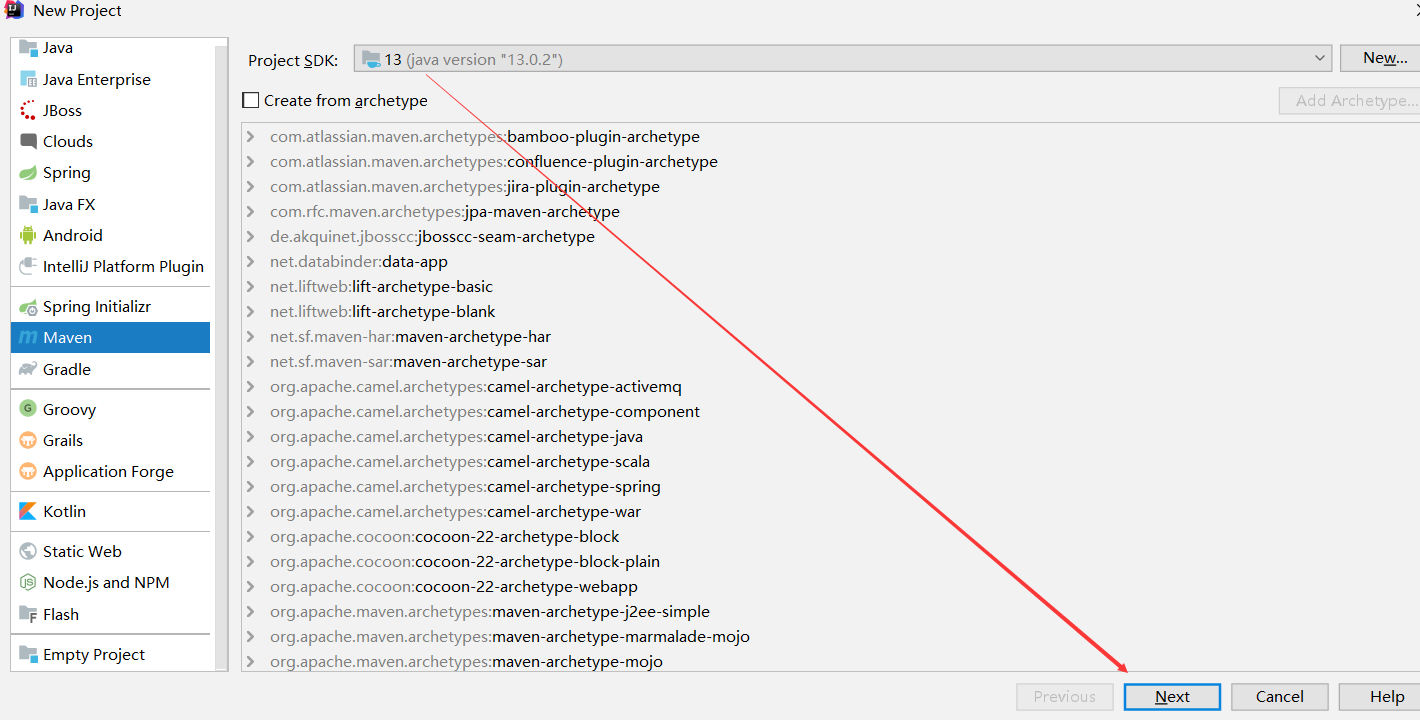Select maven-archetype-har entry

[x=410, y=337]
